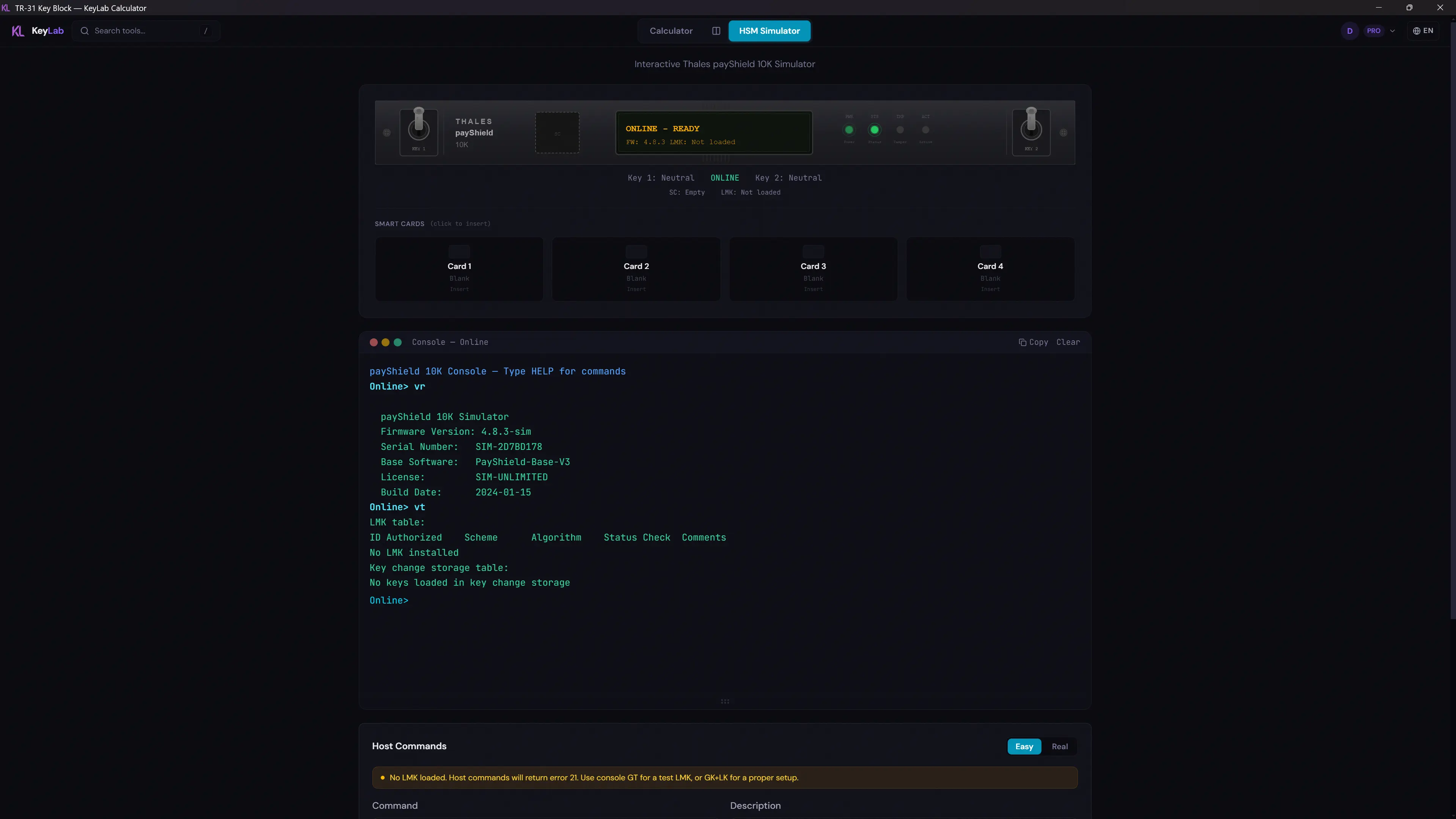Click the yellow console window dot
1456x819 pixels.
[385, 342]
